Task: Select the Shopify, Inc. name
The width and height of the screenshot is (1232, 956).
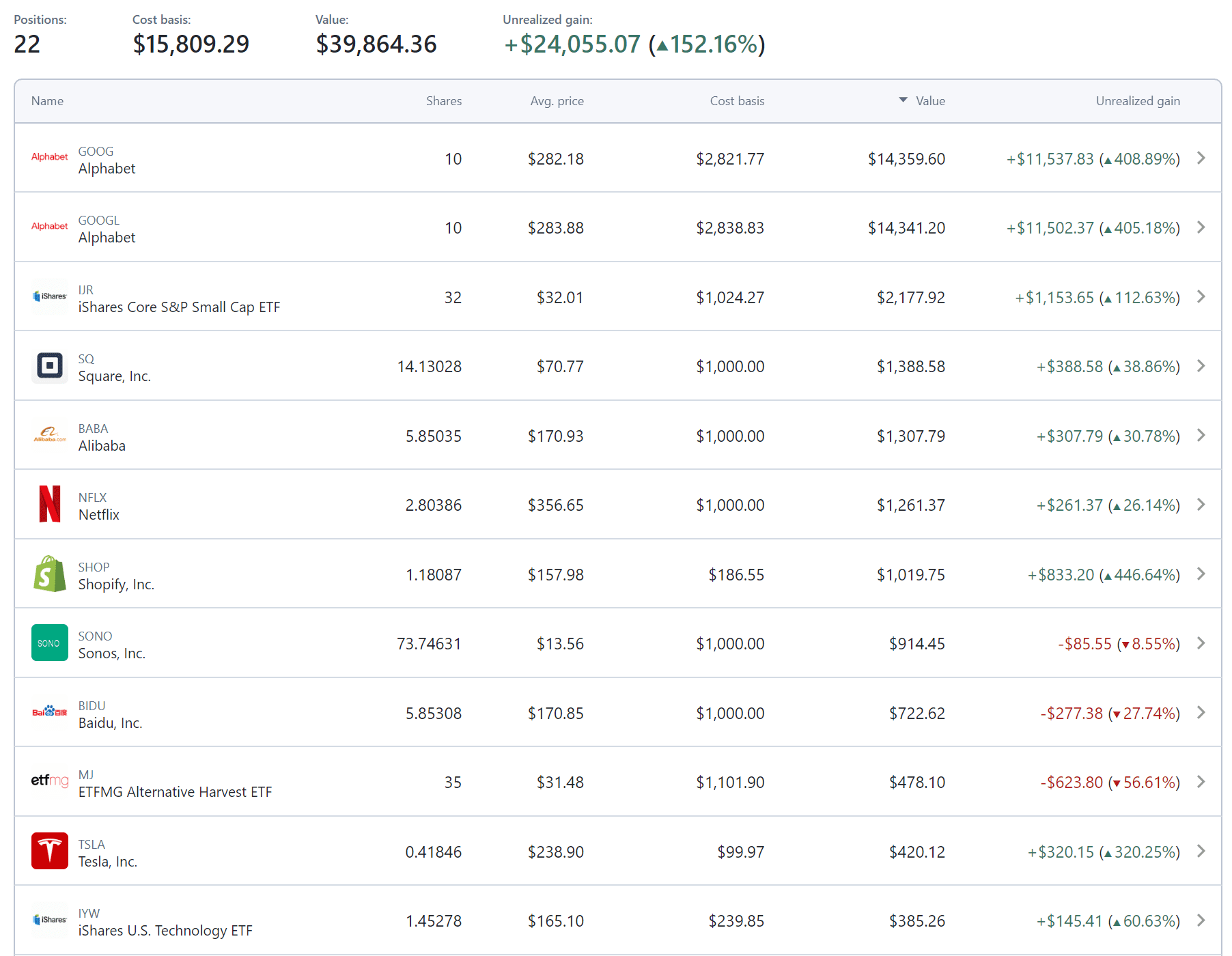Action: [116, 585]
